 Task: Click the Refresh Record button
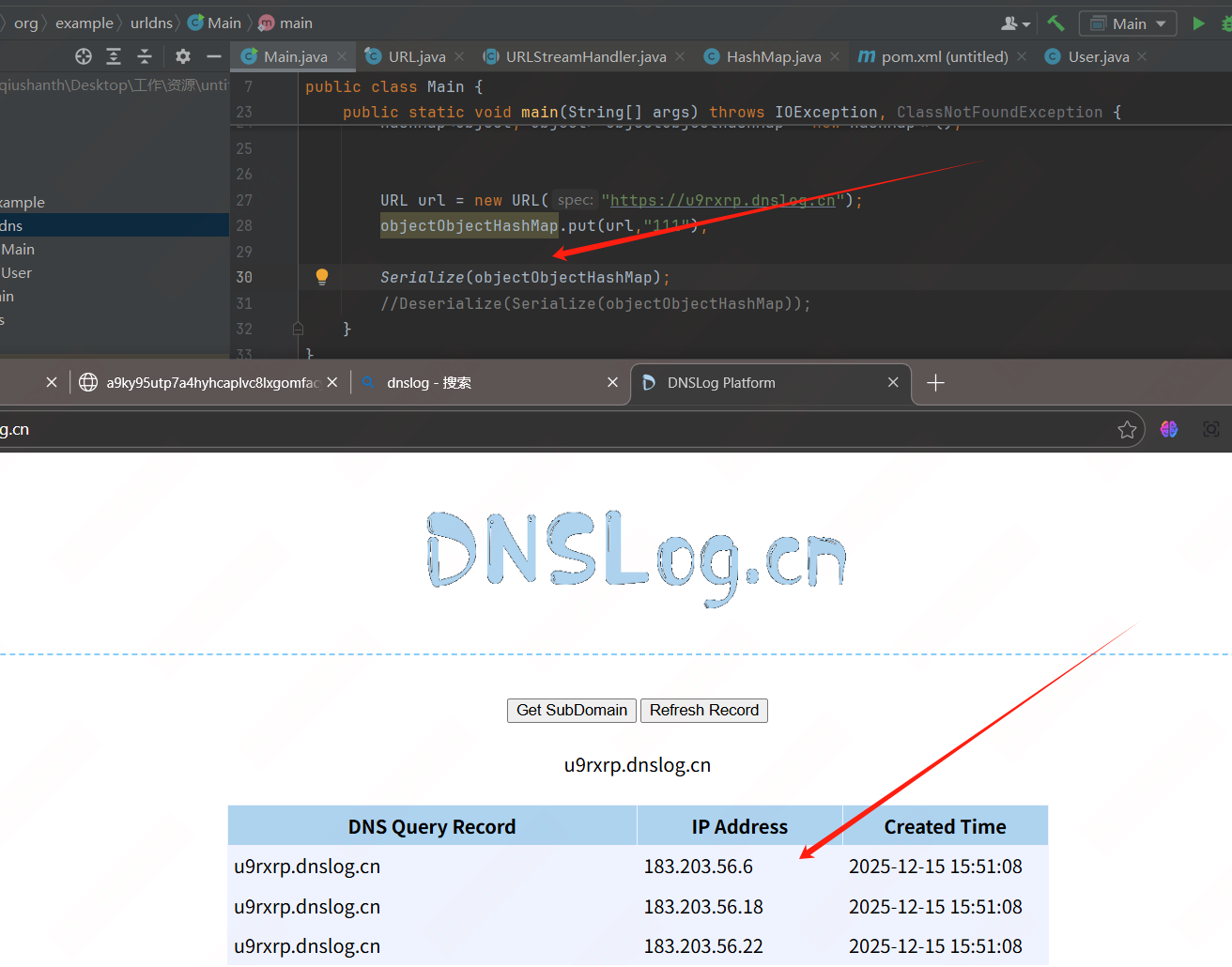704,711
